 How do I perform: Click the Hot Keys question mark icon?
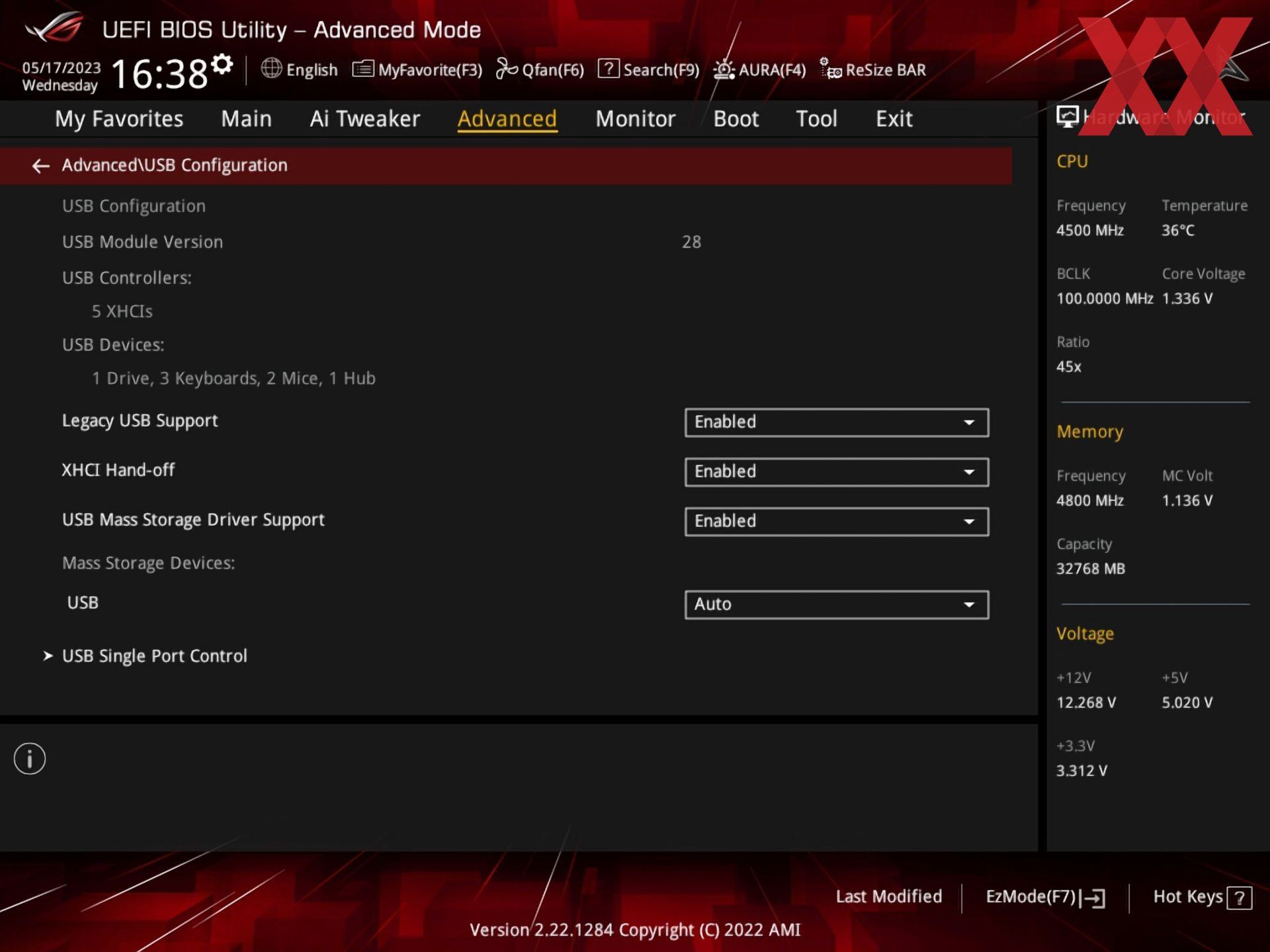coord(1238,898)
